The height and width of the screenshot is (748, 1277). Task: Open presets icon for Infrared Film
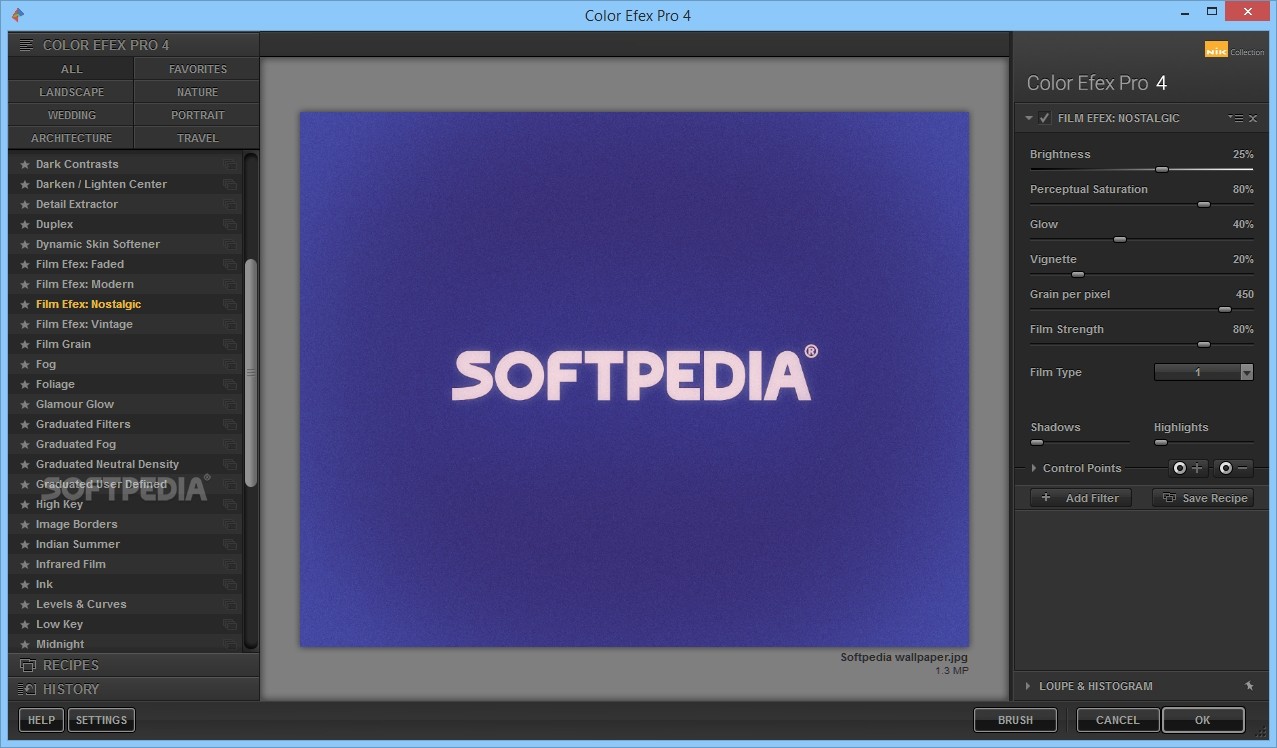pyautogui.click(x=230, y=564)
